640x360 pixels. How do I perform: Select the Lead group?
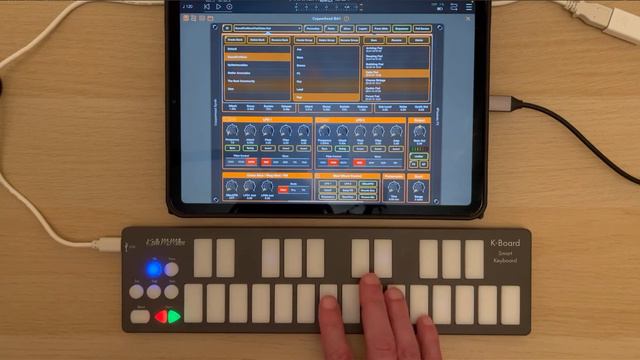tap(326, 89)
